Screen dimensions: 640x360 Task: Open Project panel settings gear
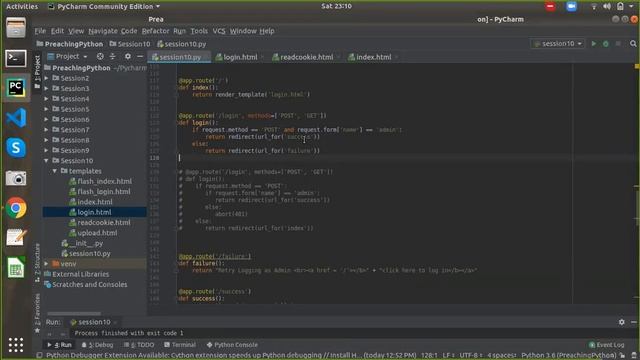tap(128, 56)
